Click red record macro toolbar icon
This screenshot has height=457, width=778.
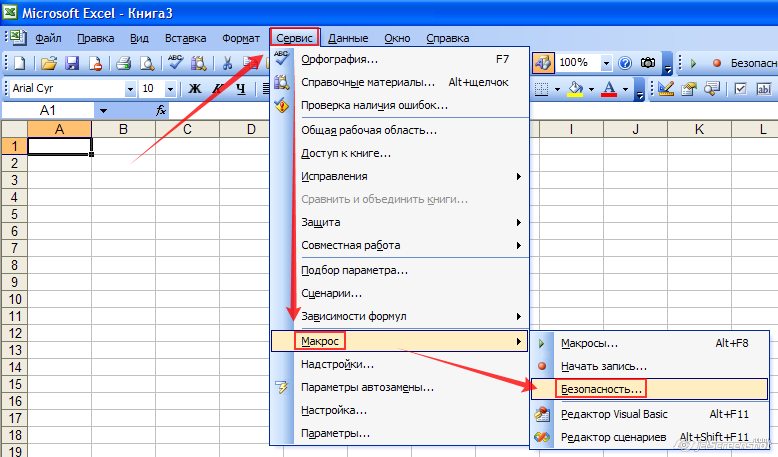[x=716, y=63]
